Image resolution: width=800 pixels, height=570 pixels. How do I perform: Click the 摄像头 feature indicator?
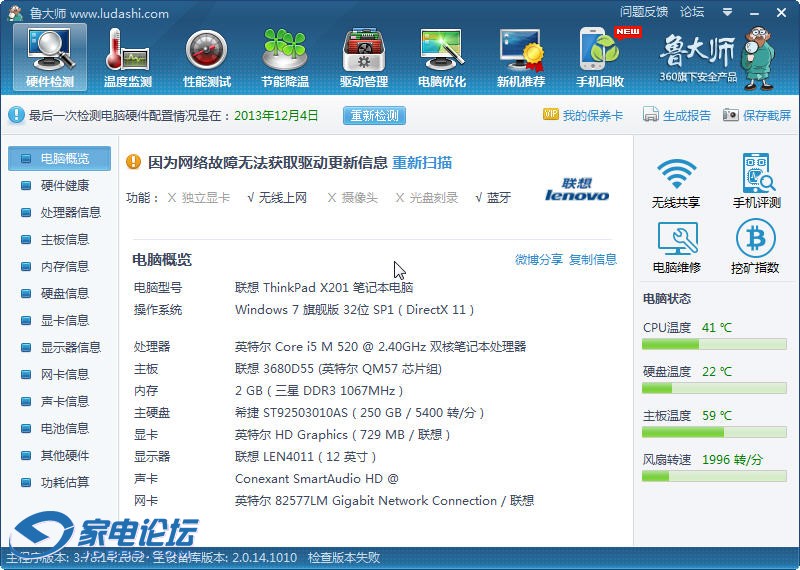[353, 197]
